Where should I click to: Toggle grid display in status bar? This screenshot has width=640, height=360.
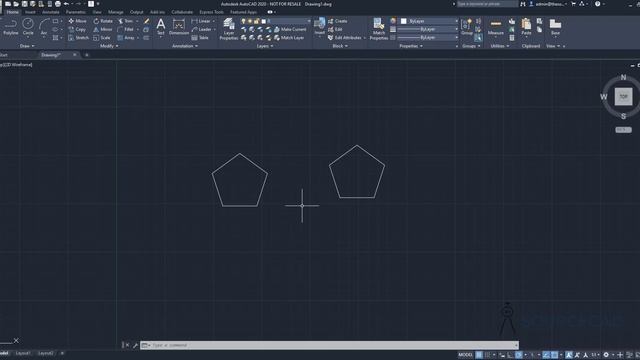pos(479,355)
